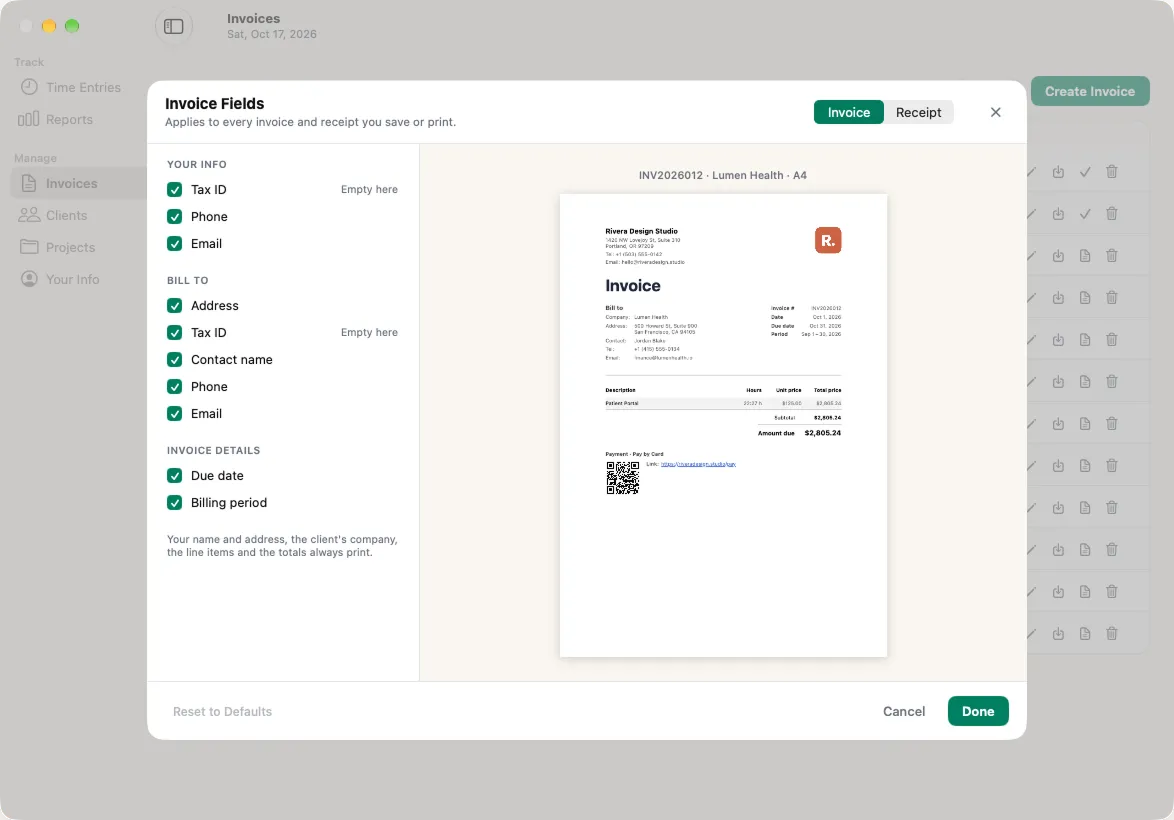Click the trash icon in the topmost invoice row
This screenshot has width=1174, height=820.
(1112, 171)
